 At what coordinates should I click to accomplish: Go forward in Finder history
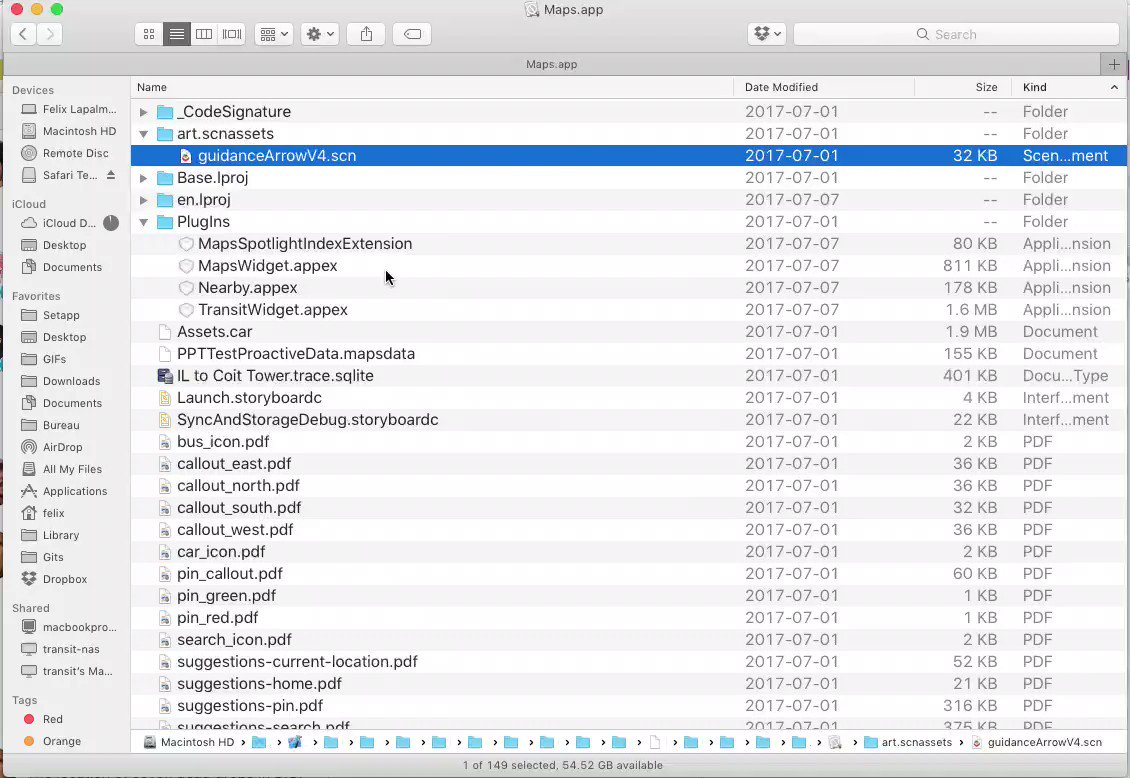pos(50,34)
